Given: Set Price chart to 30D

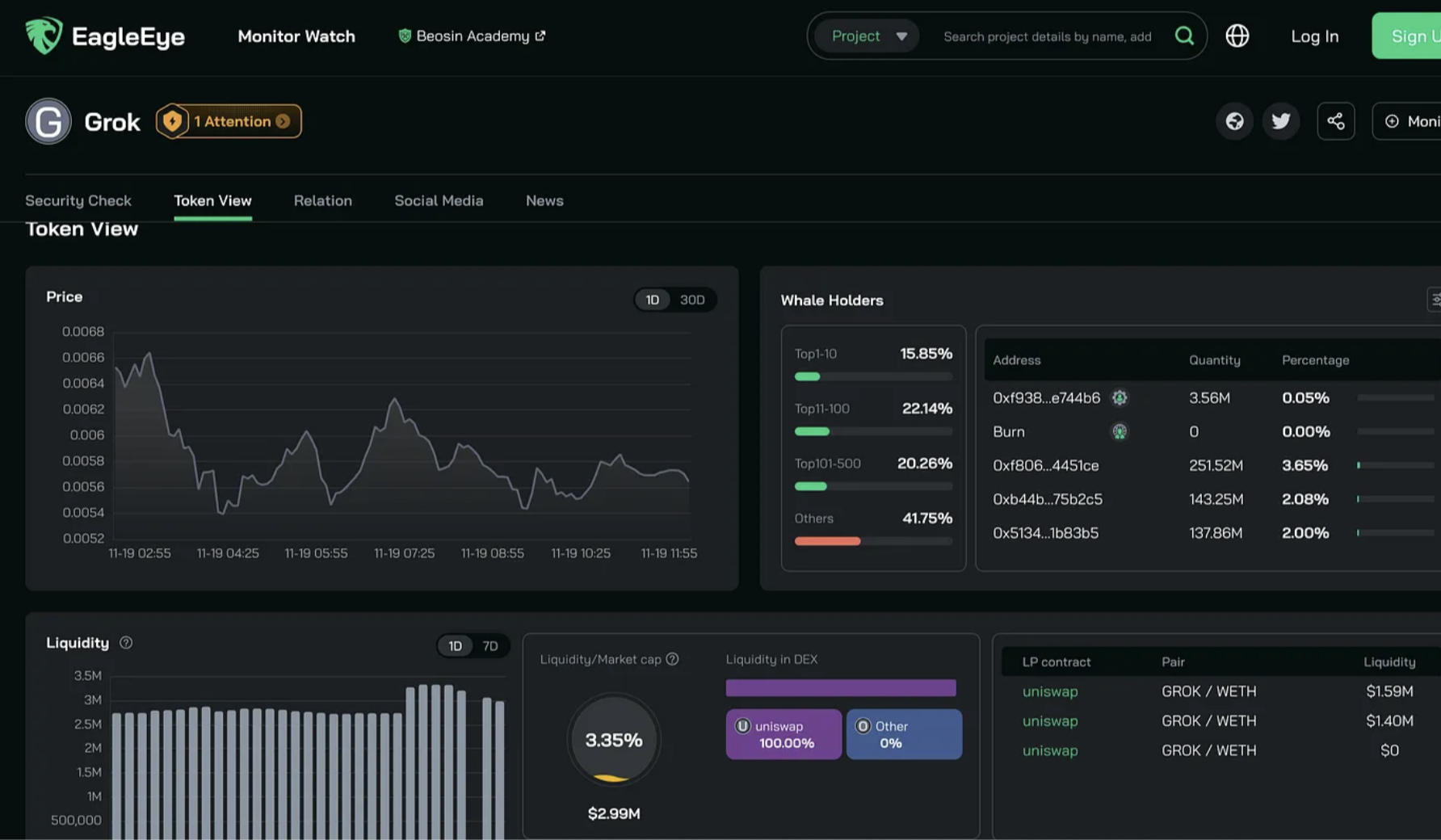Looking at the screenshot, I should point(692,300).
